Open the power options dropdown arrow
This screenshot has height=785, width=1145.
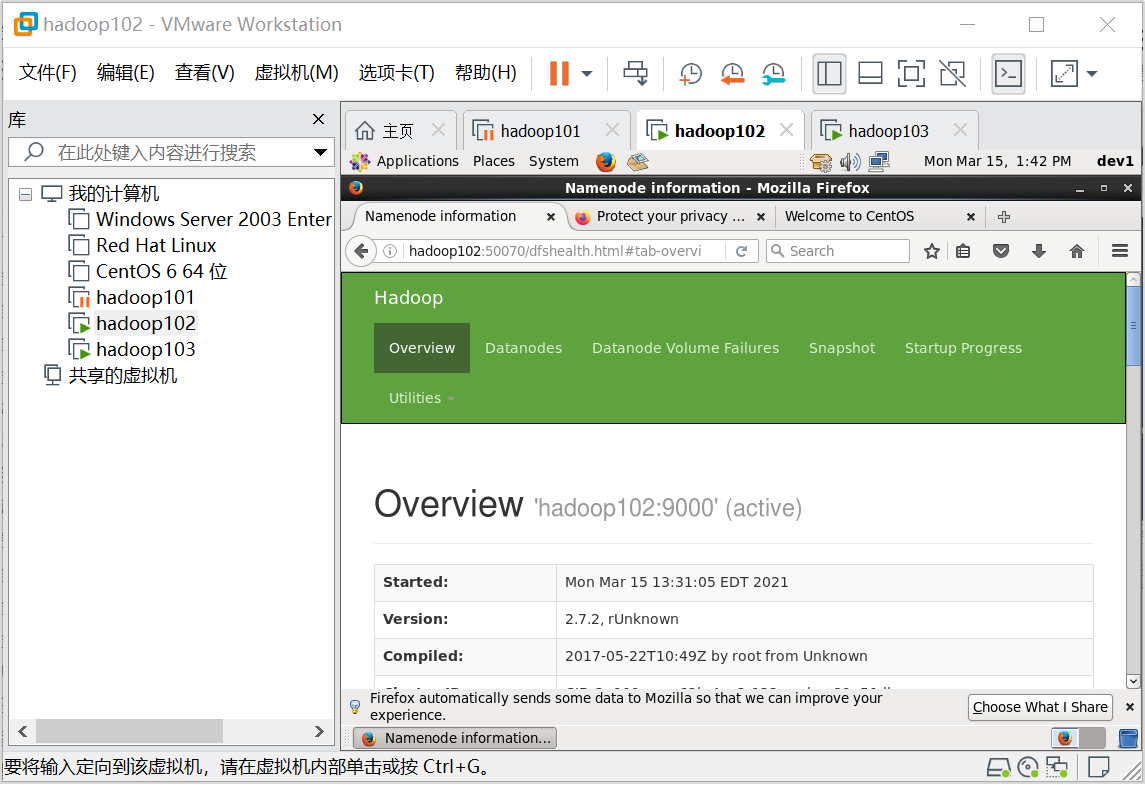(586, 74)
